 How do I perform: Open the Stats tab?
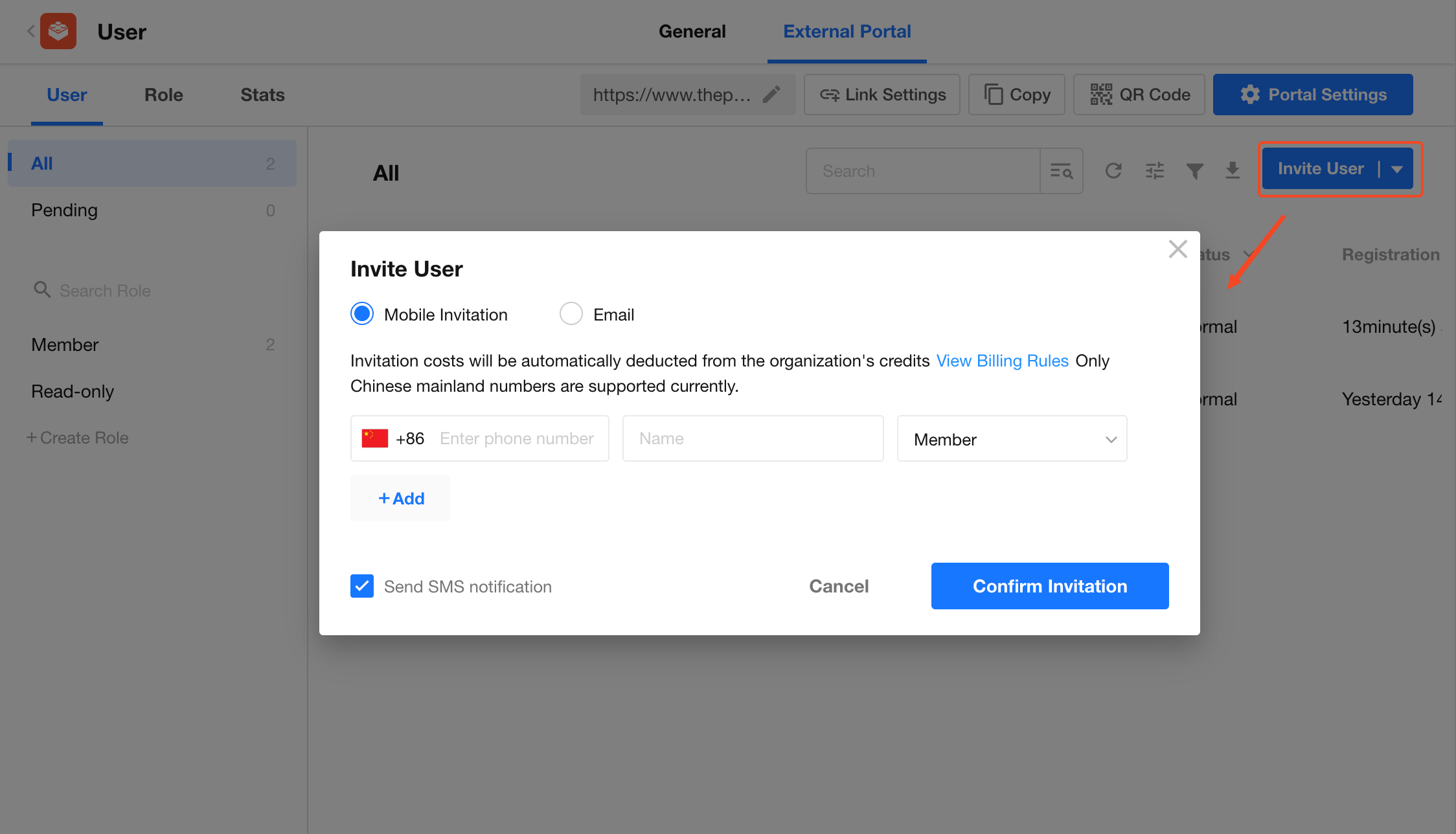pos(262,95)
